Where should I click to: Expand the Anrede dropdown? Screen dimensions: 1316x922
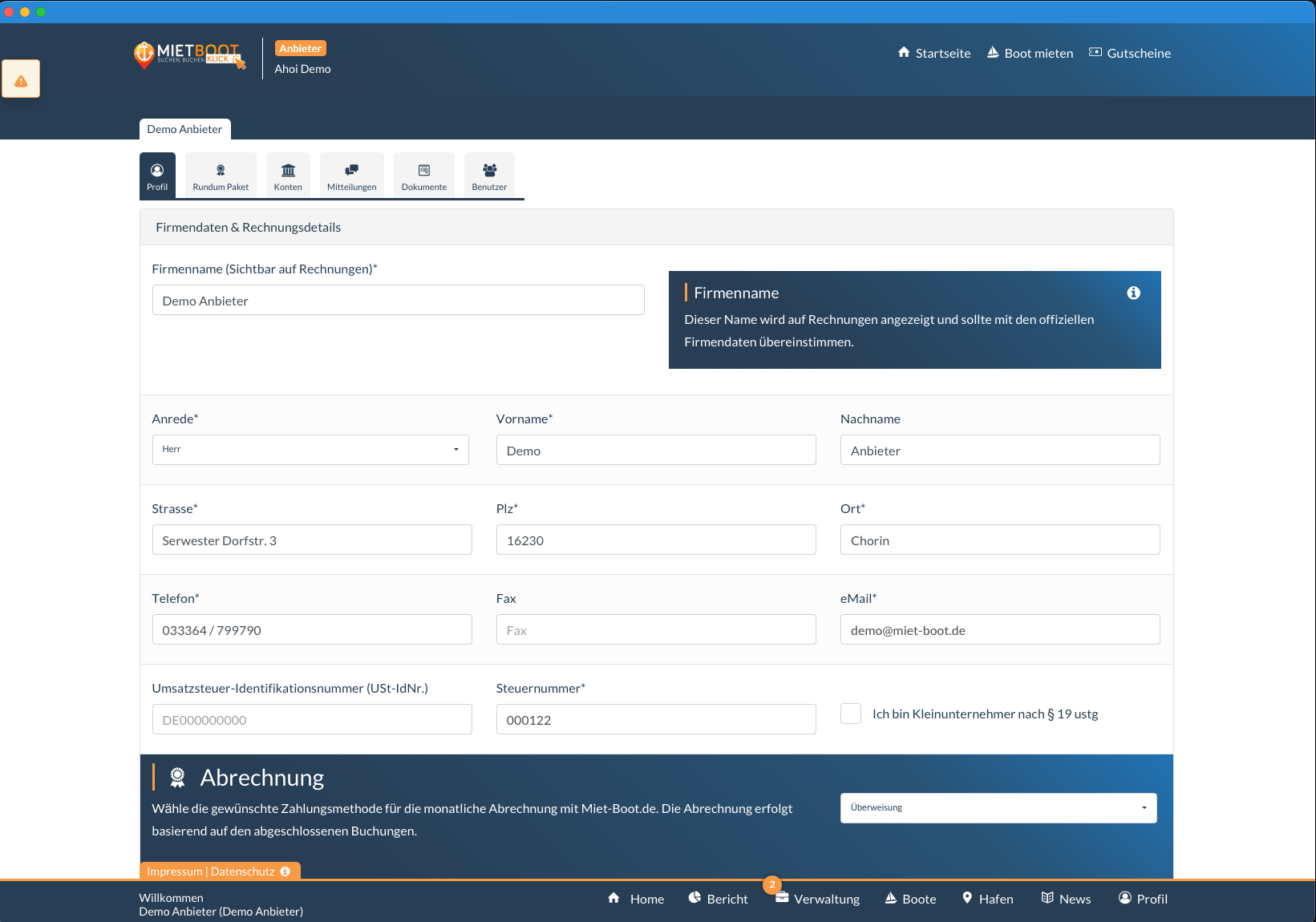click(x=310, y=450)
